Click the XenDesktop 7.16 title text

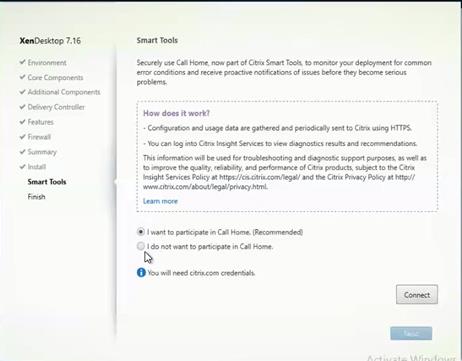[50, 41]
